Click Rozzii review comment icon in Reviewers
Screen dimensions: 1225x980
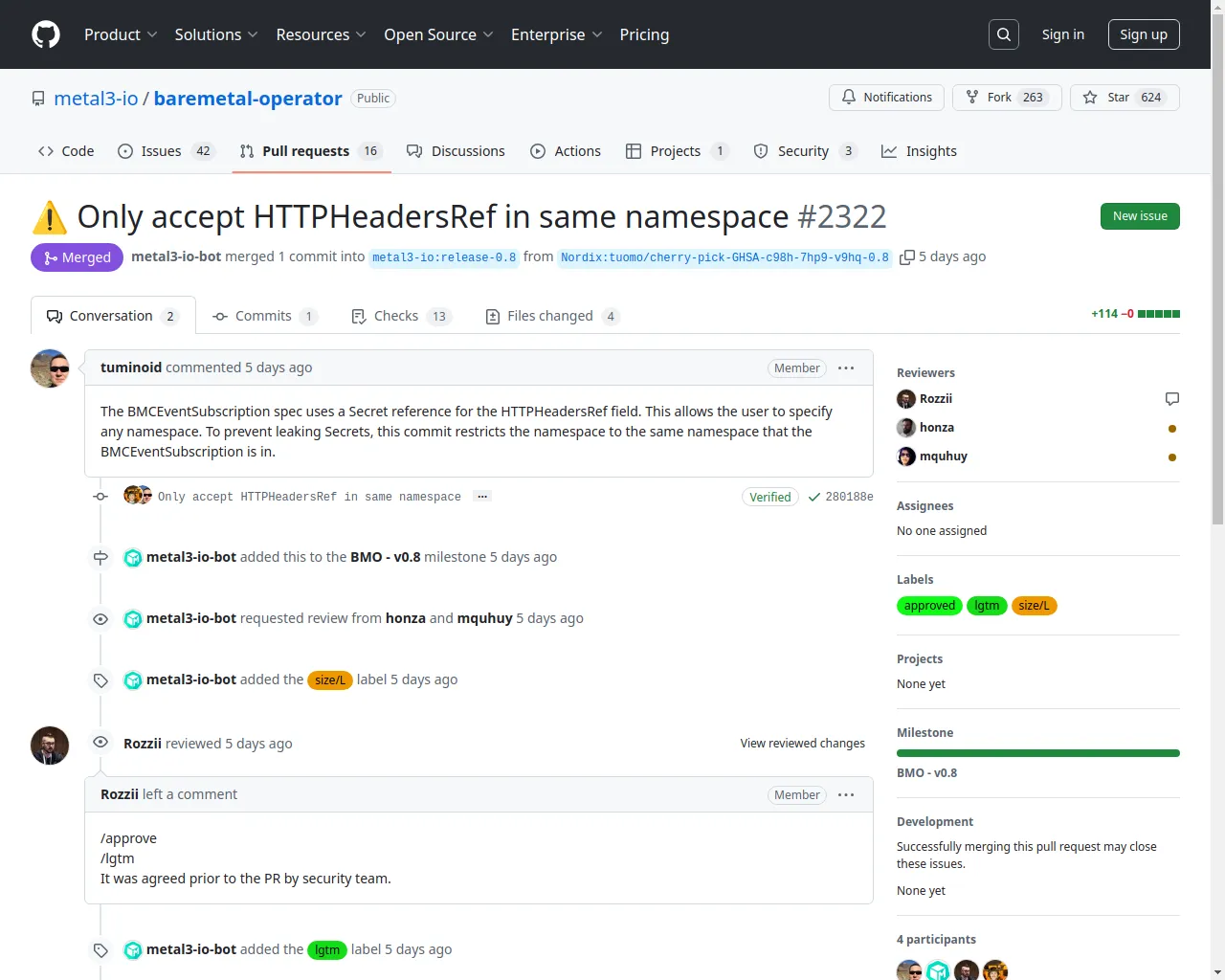pos(1172,399)
